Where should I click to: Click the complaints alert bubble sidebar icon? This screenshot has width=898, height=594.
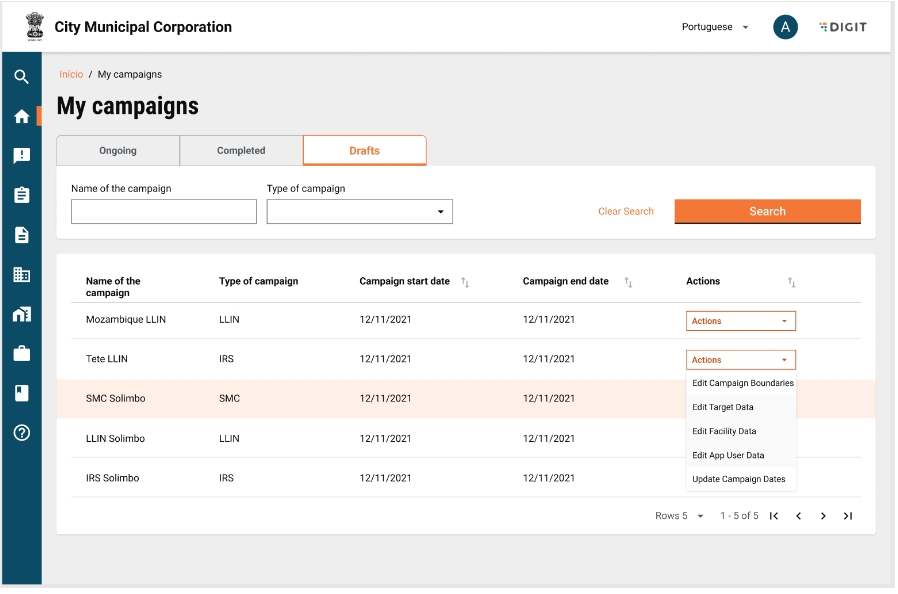21,156
